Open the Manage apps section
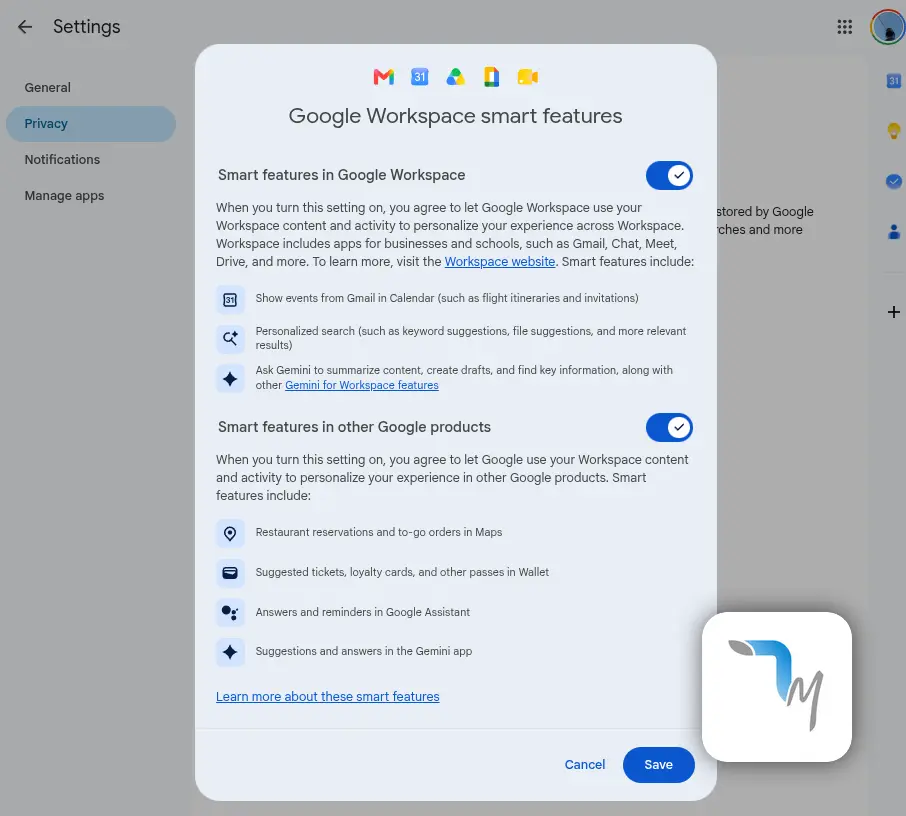Viewport: 906px width, 816px height. [64, 195]
